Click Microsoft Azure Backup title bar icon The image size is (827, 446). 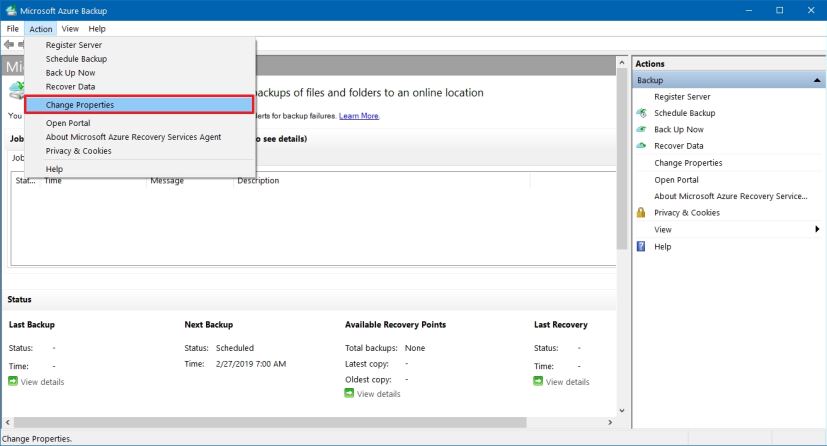coord(11,11)
